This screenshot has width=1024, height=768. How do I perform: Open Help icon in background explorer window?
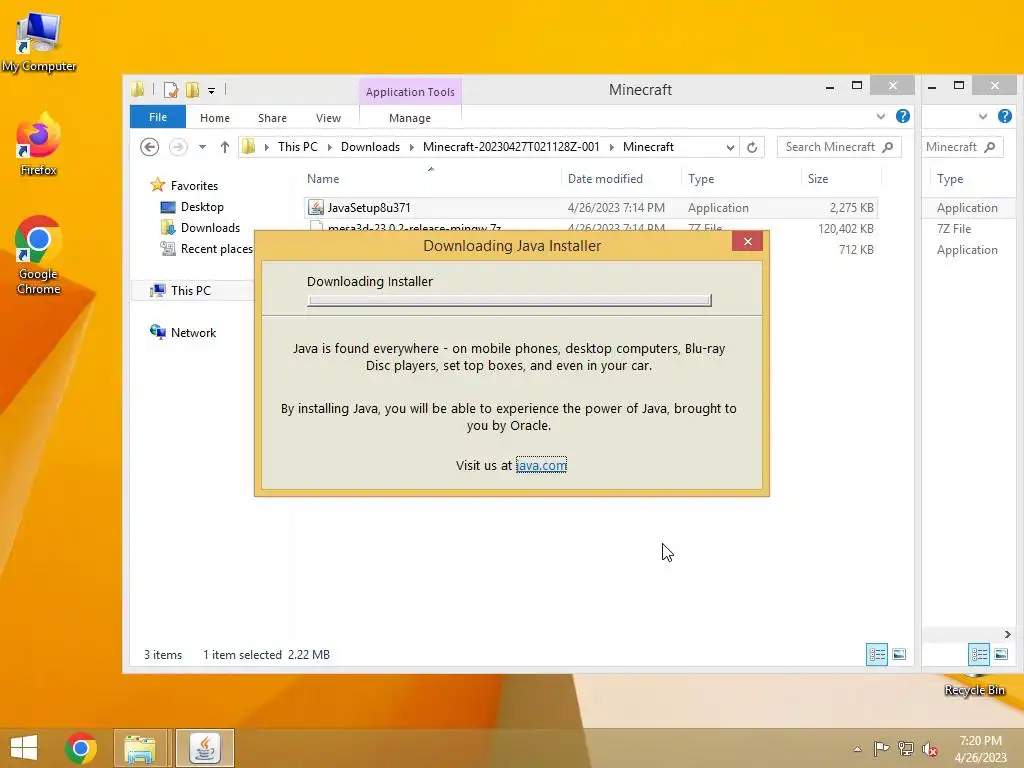[1004, 116]
